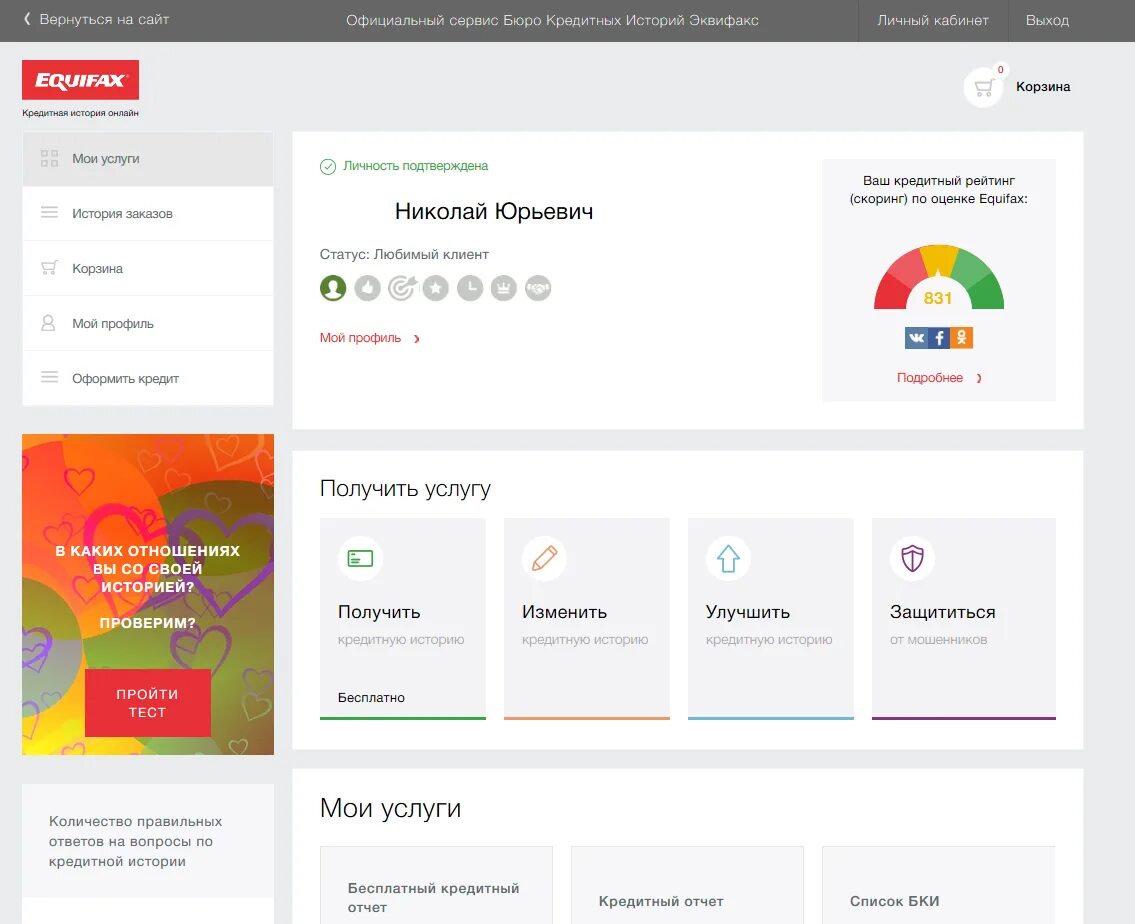Share credit rating on Odnoklassniki
This screenshot has width=1135, height=924.
pos(961,337)
